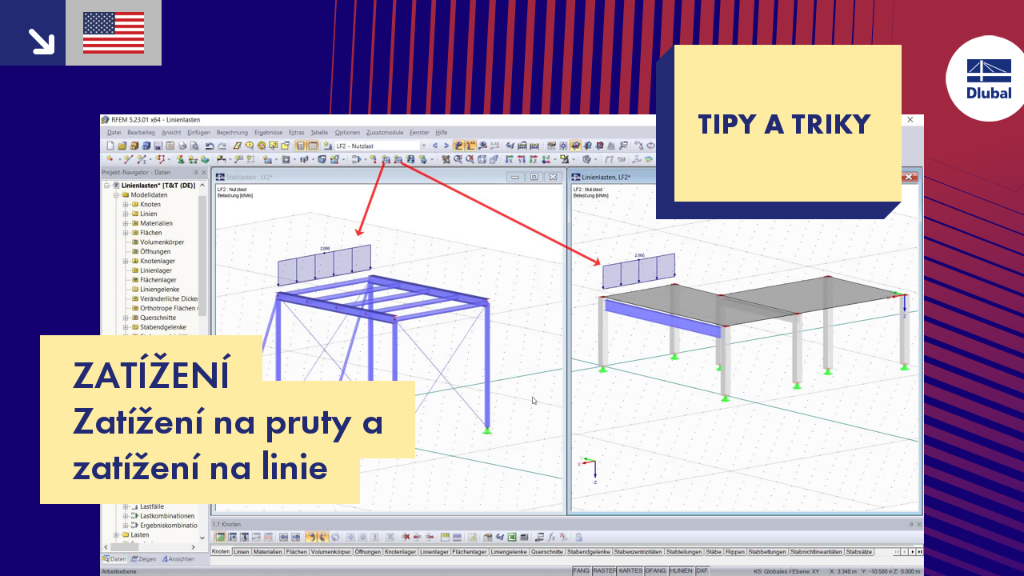Switch to Zeigen tab in navigator
1024x576 pixels.
[x=144, y=559]
